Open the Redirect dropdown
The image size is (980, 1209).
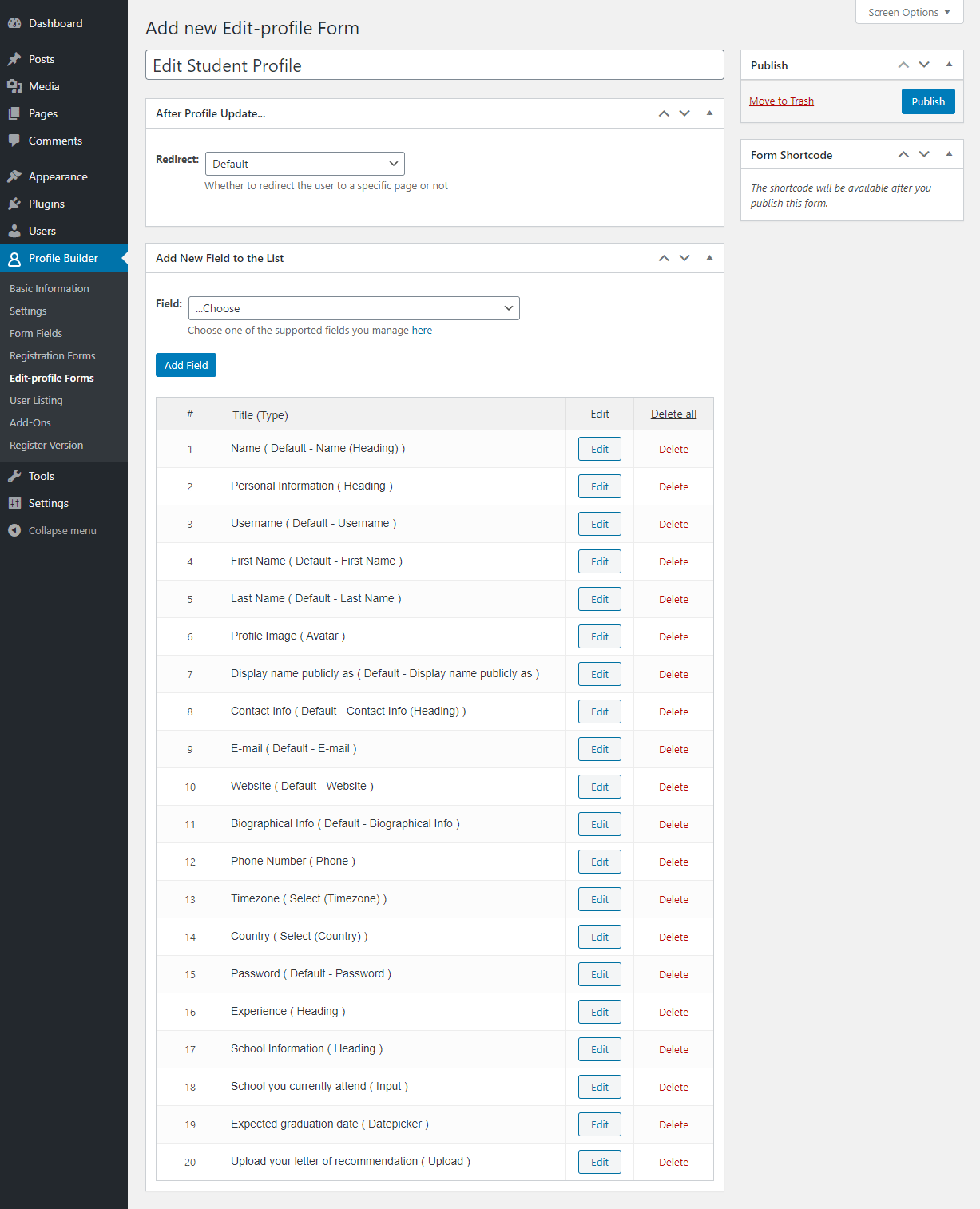tap(305, 164)
